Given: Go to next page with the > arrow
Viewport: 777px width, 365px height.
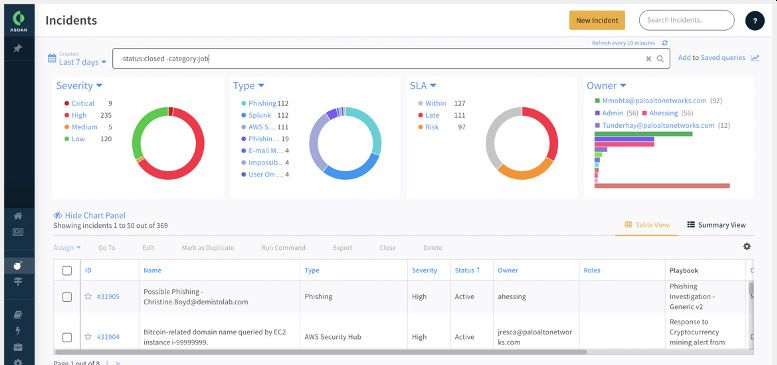Looking at the screenshot, I should point(117,363).
